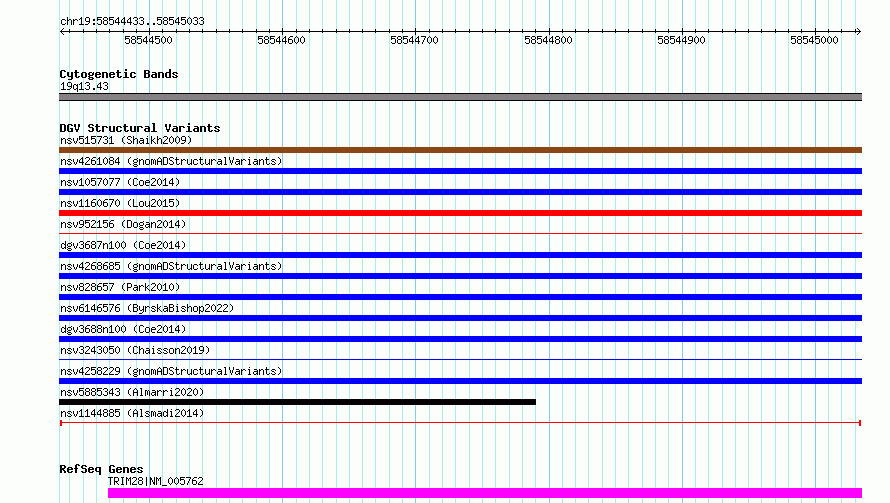
Task: Click the gray 19q13.43 cytogenetic band bar
Action: point(460,97)
